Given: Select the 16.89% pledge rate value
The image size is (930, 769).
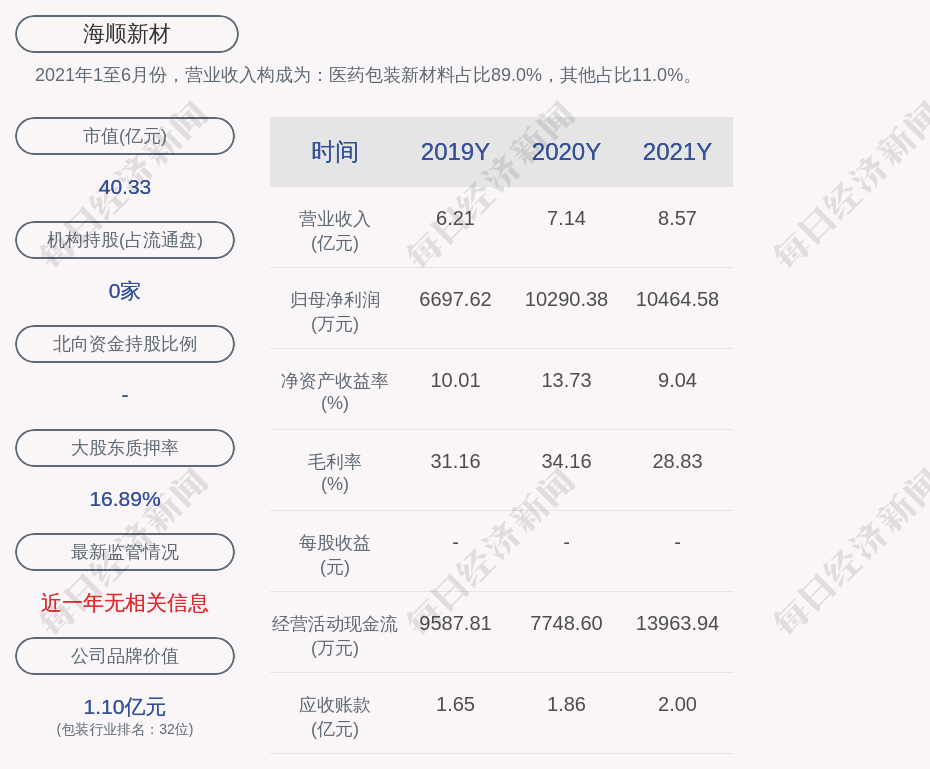Looking at the screenshot, I should 125,499.
